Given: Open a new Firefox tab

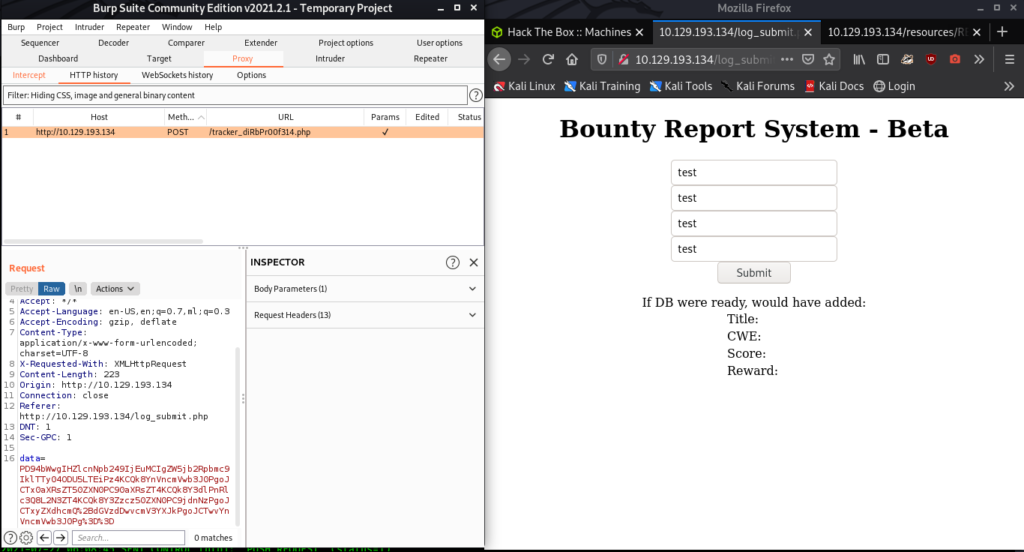Looking at the screenshot, I should 1002,32.
